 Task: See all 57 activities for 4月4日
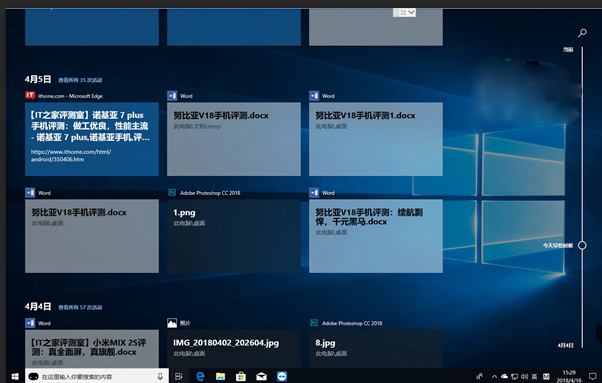[x=80, y=307]
